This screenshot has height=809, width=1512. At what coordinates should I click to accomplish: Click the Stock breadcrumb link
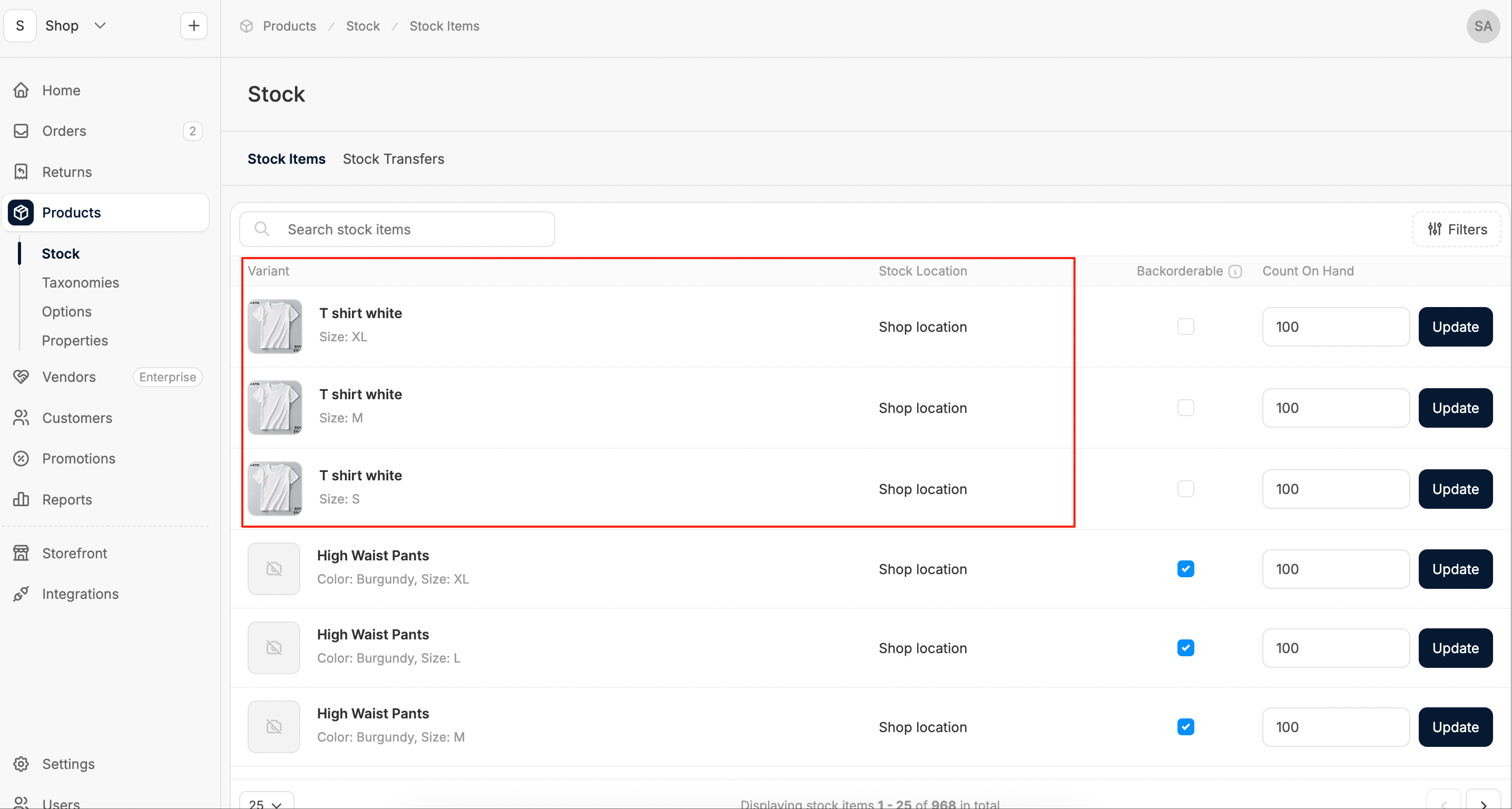click(363, 26)
